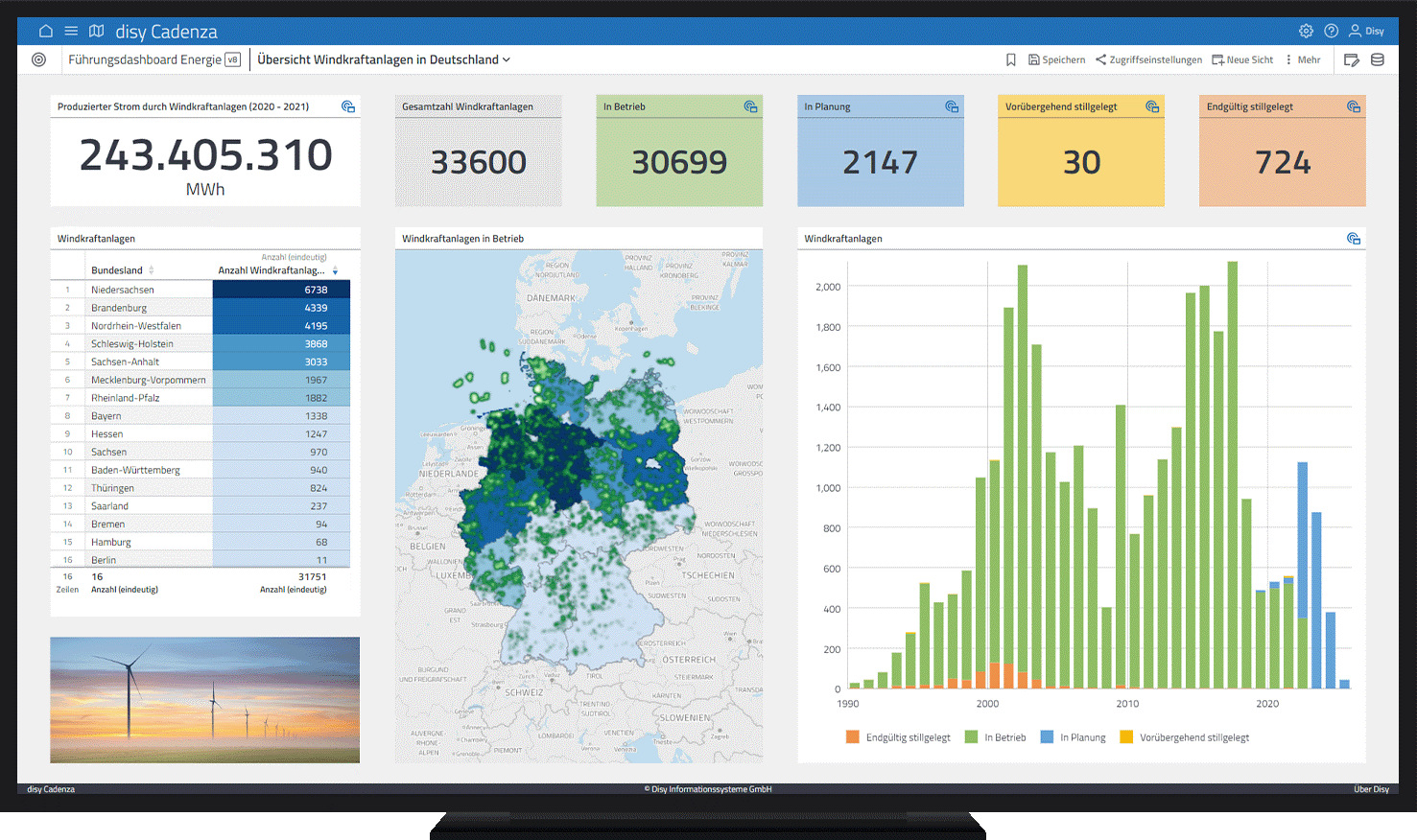Go to the home page icon
Image resolution: width=1417 pixels, height=840 pixels.
pyautogui.click(x=45, y=31)
